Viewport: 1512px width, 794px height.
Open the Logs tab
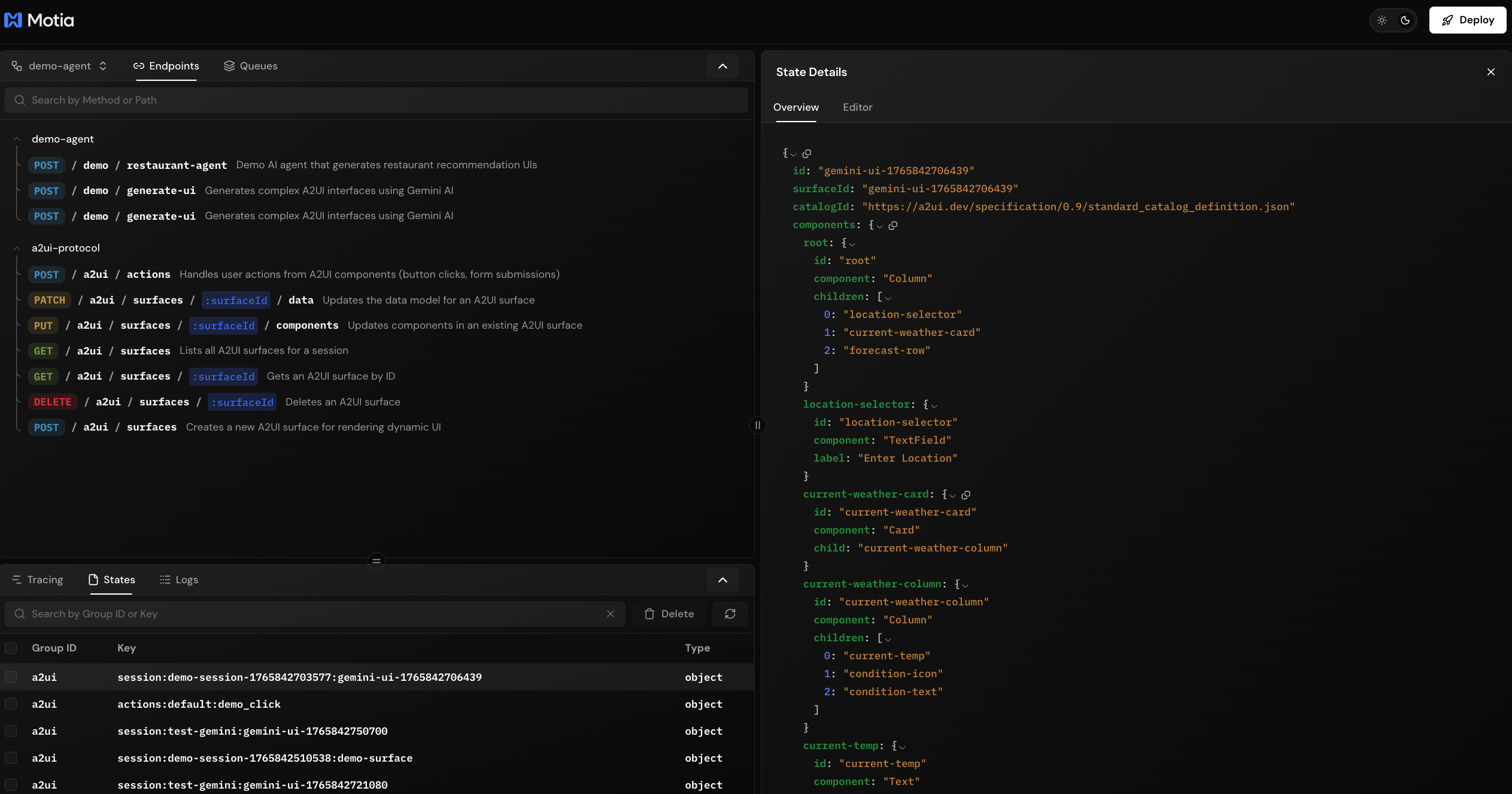click(x=179, y=580)
